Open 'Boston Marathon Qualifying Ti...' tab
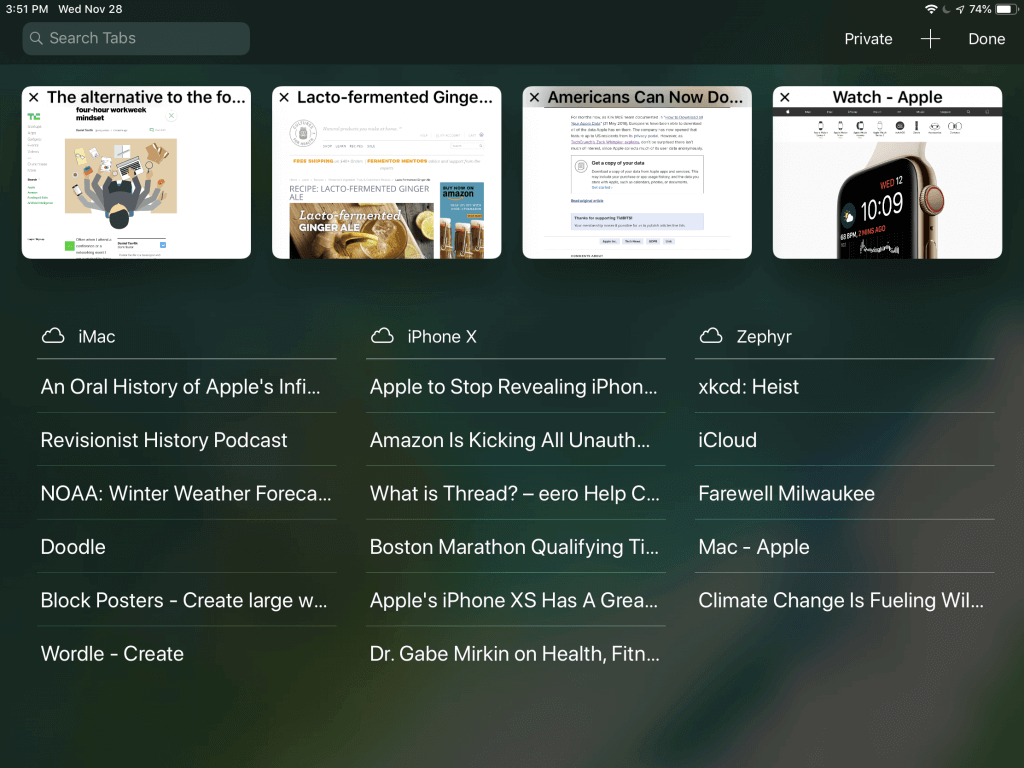 [x=516, y=547]
